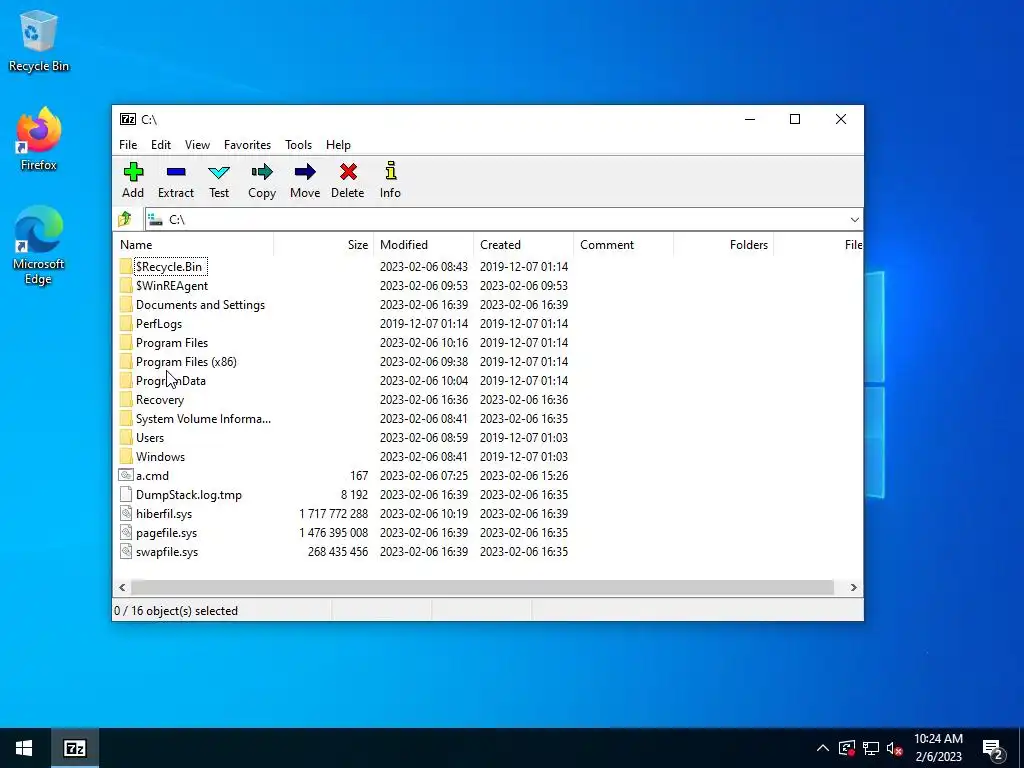
Task: Expand the address bar dropdown
Action: [x=854, y=219]
